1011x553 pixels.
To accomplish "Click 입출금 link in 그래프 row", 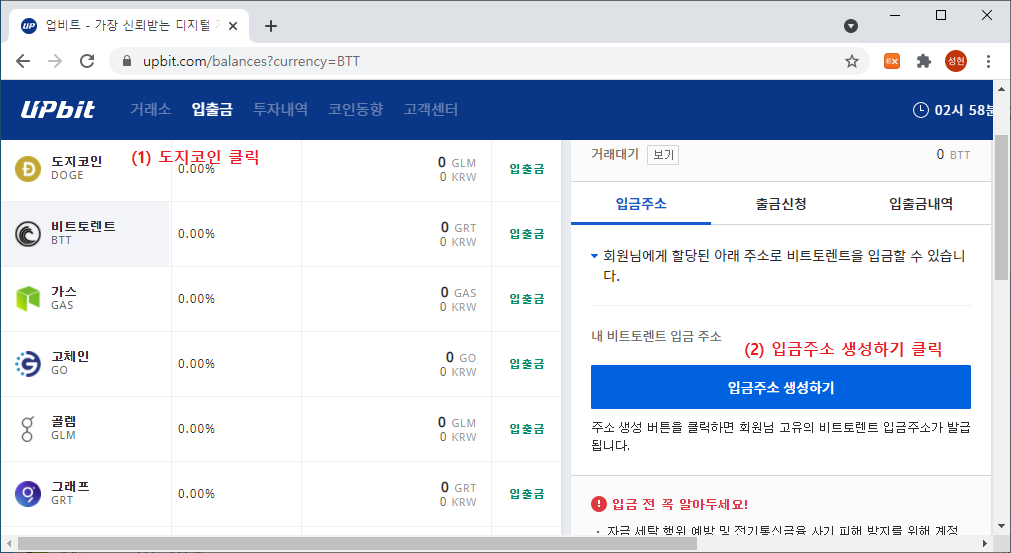I will pyautogui.click(x=527, y=494).
